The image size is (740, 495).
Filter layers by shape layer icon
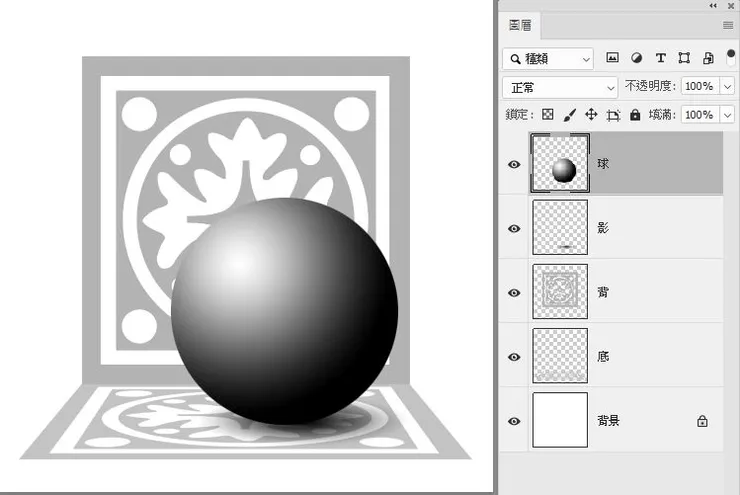684,58
